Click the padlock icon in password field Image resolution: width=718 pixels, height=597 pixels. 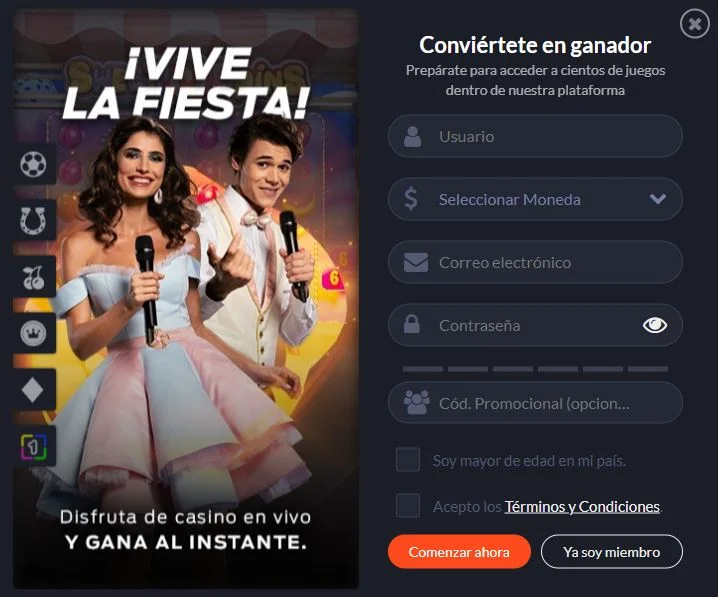click(x=412, y=324)
